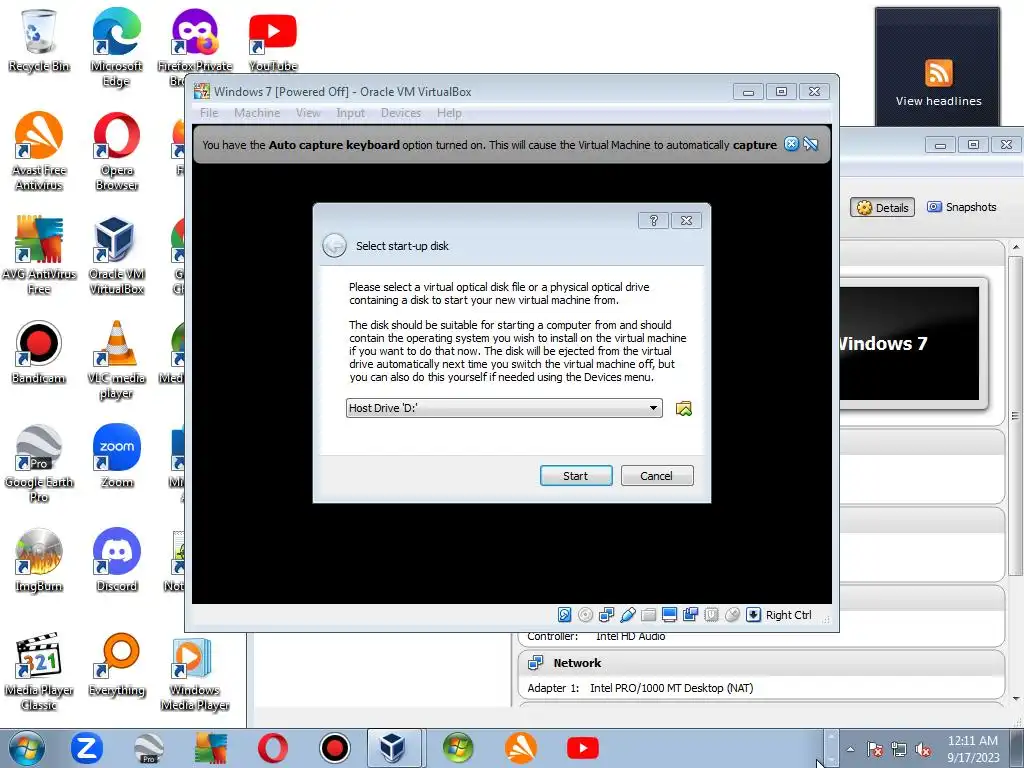Click the shared folders status icon

click(x=648, y=615)
